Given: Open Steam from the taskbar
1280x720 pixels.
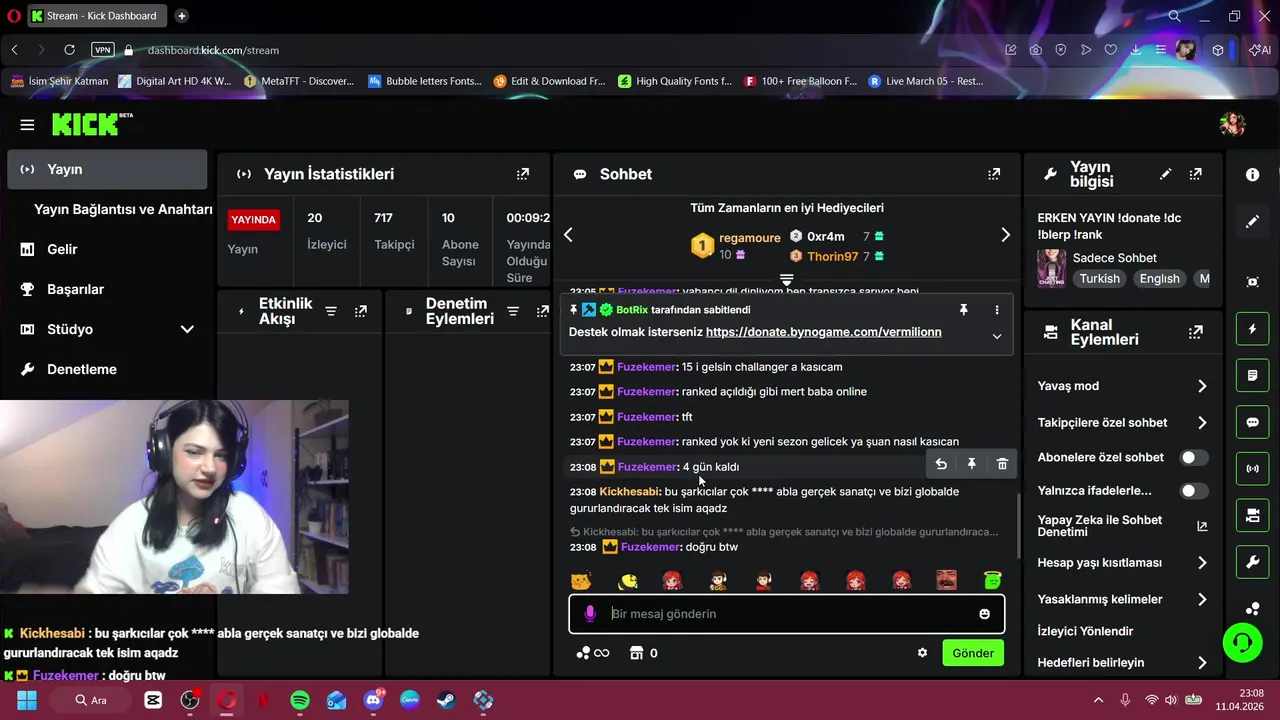Looking at the screenshot, I should coord(446,700).
